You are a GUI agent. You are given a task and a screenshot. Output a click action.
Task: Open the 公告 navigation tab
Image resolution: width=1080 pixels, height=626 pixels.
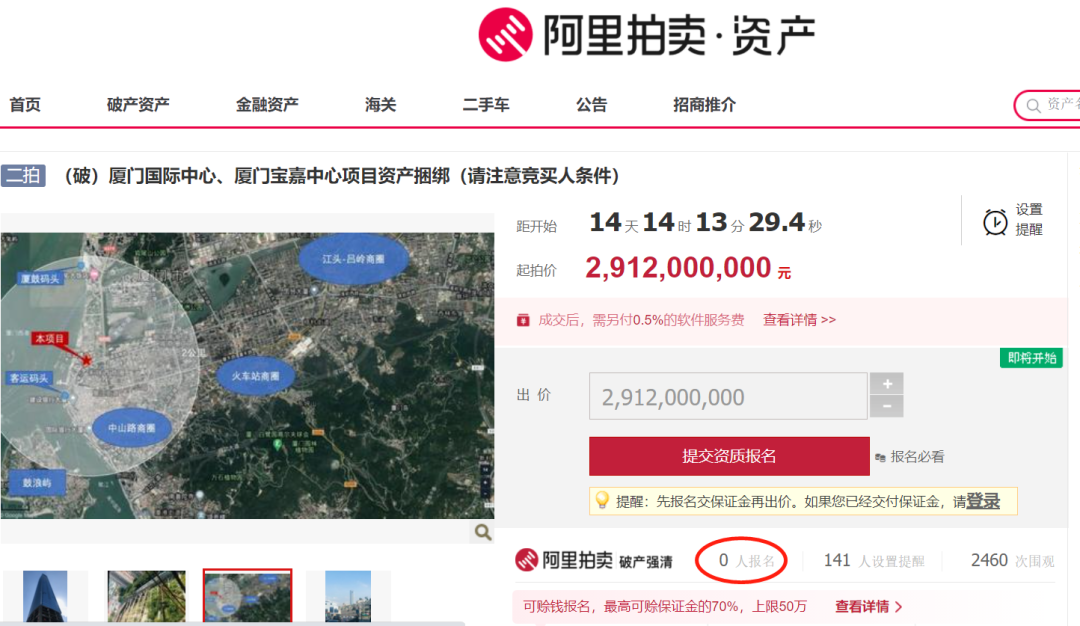click(x=592, y=105)
